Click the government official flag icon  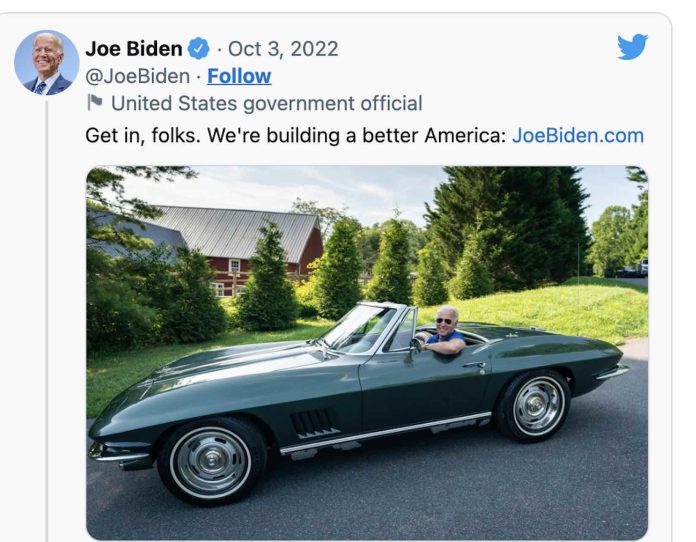tap(96, 102)
